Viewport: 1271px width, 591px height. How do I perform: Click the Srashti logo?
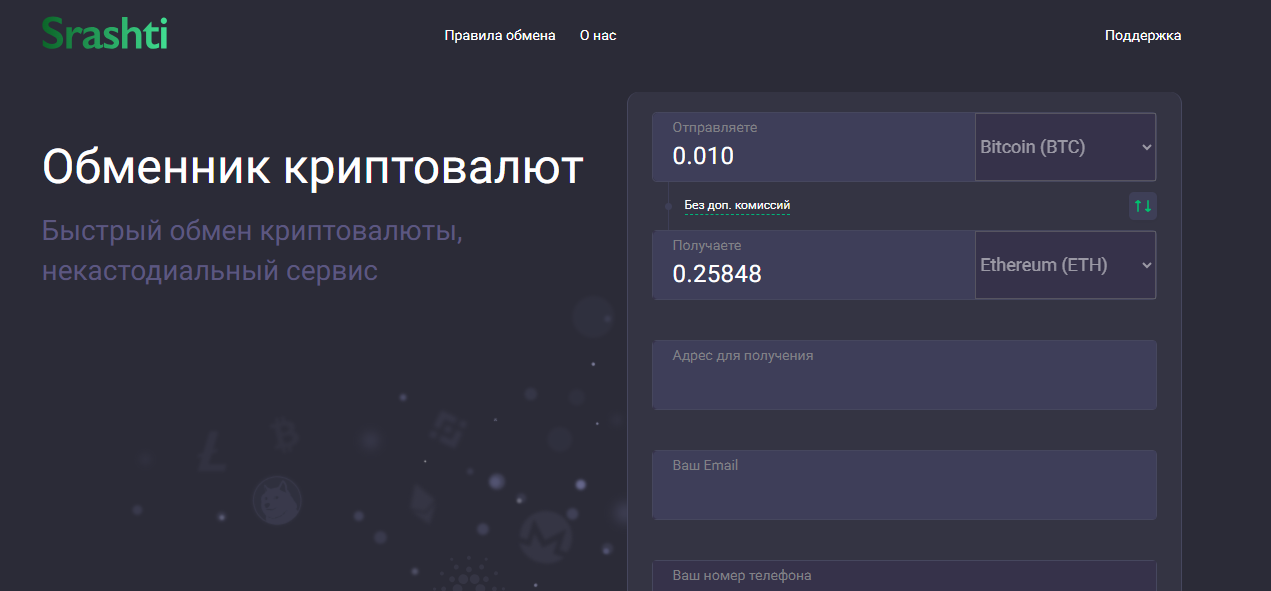104,34
